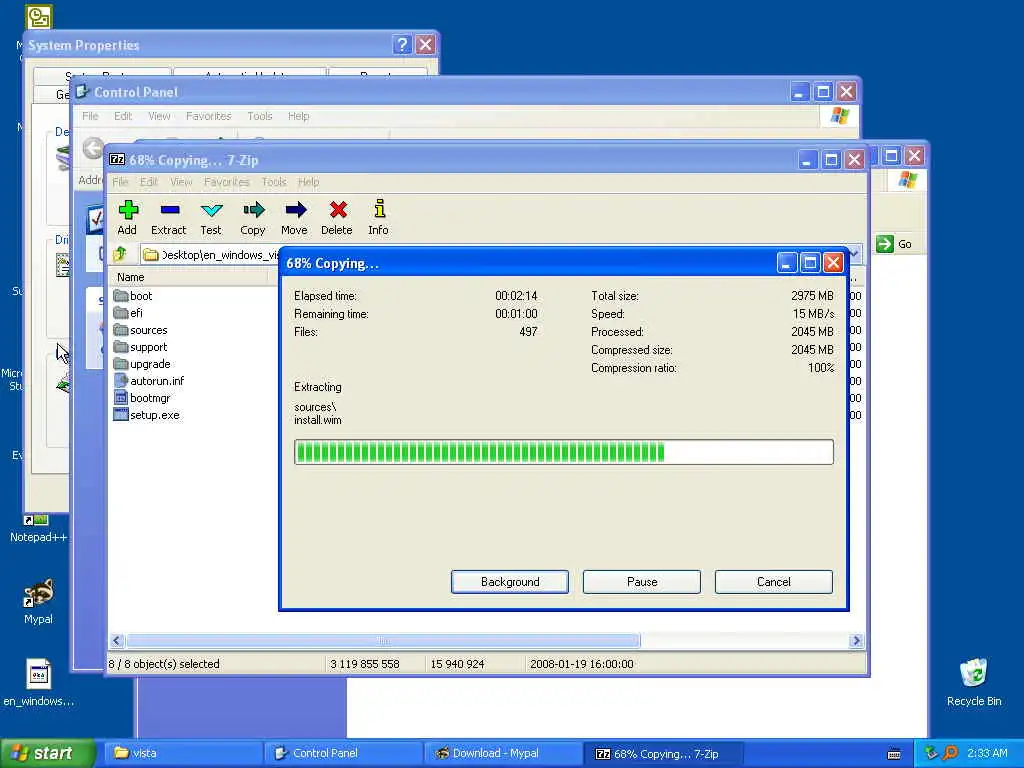Click the Back arrow in Control Panel window

(x=93, y=149)
